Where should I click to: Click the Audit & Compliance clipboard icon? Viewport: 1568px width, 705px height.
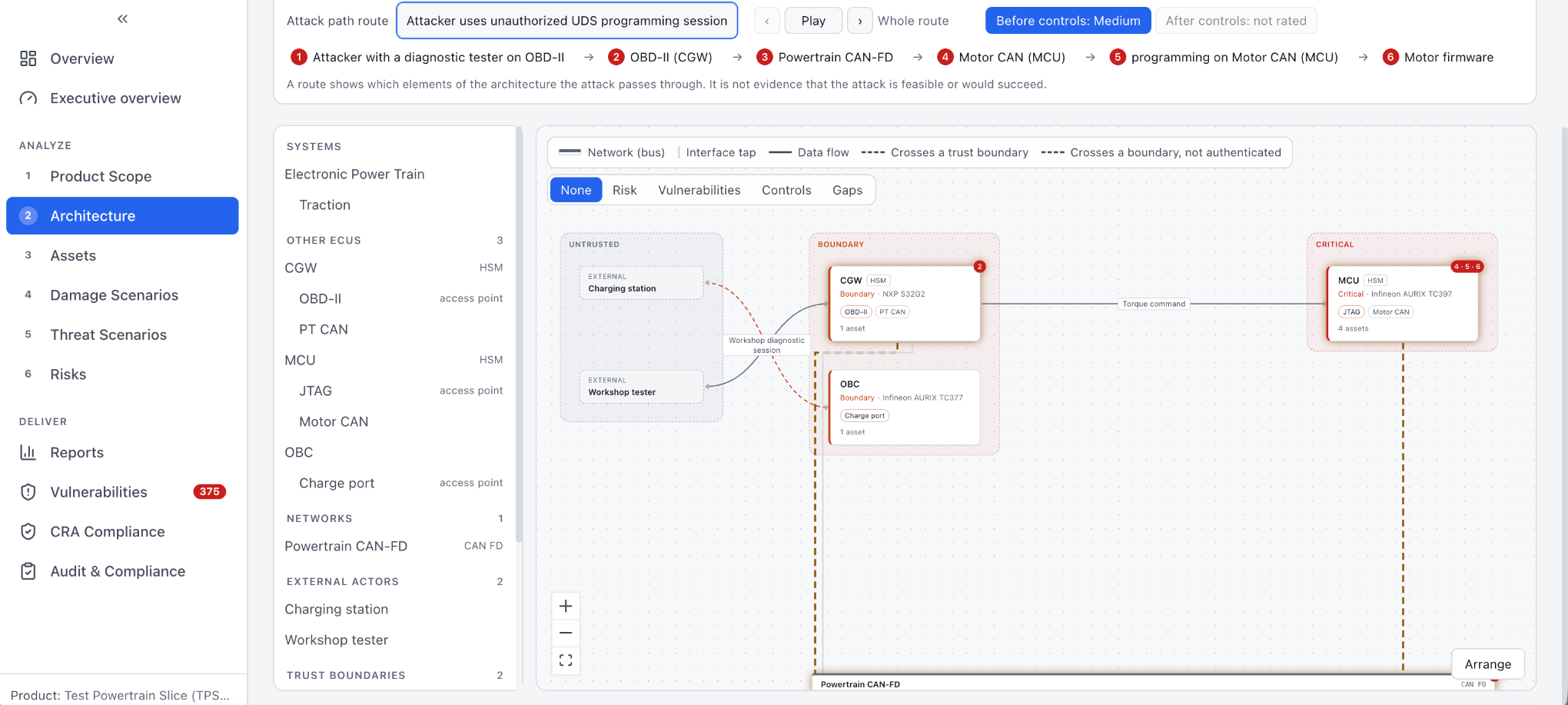click(28, 571)
